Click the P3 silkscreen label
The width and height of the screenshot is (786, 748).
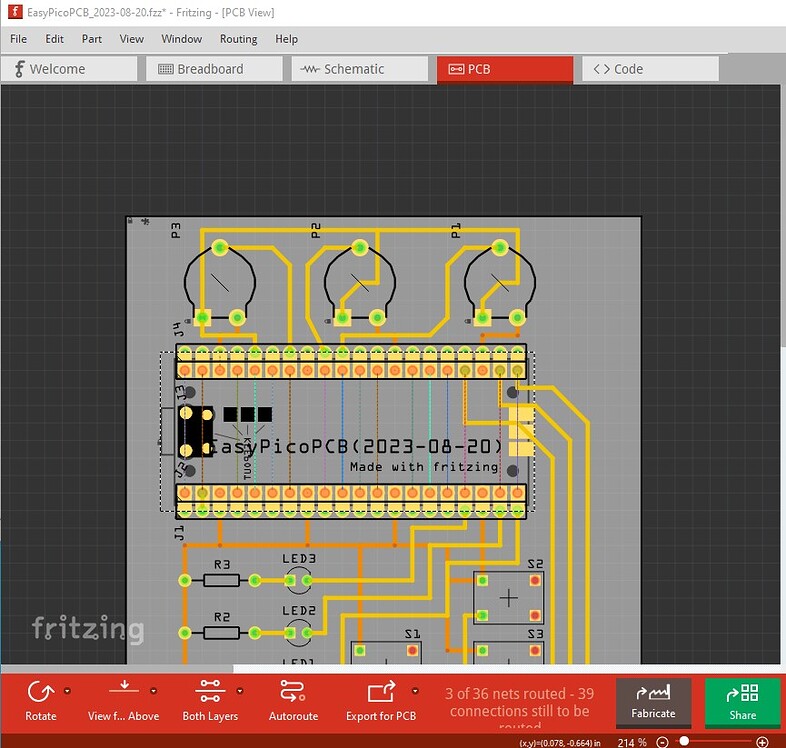click(x=175, y=231)
